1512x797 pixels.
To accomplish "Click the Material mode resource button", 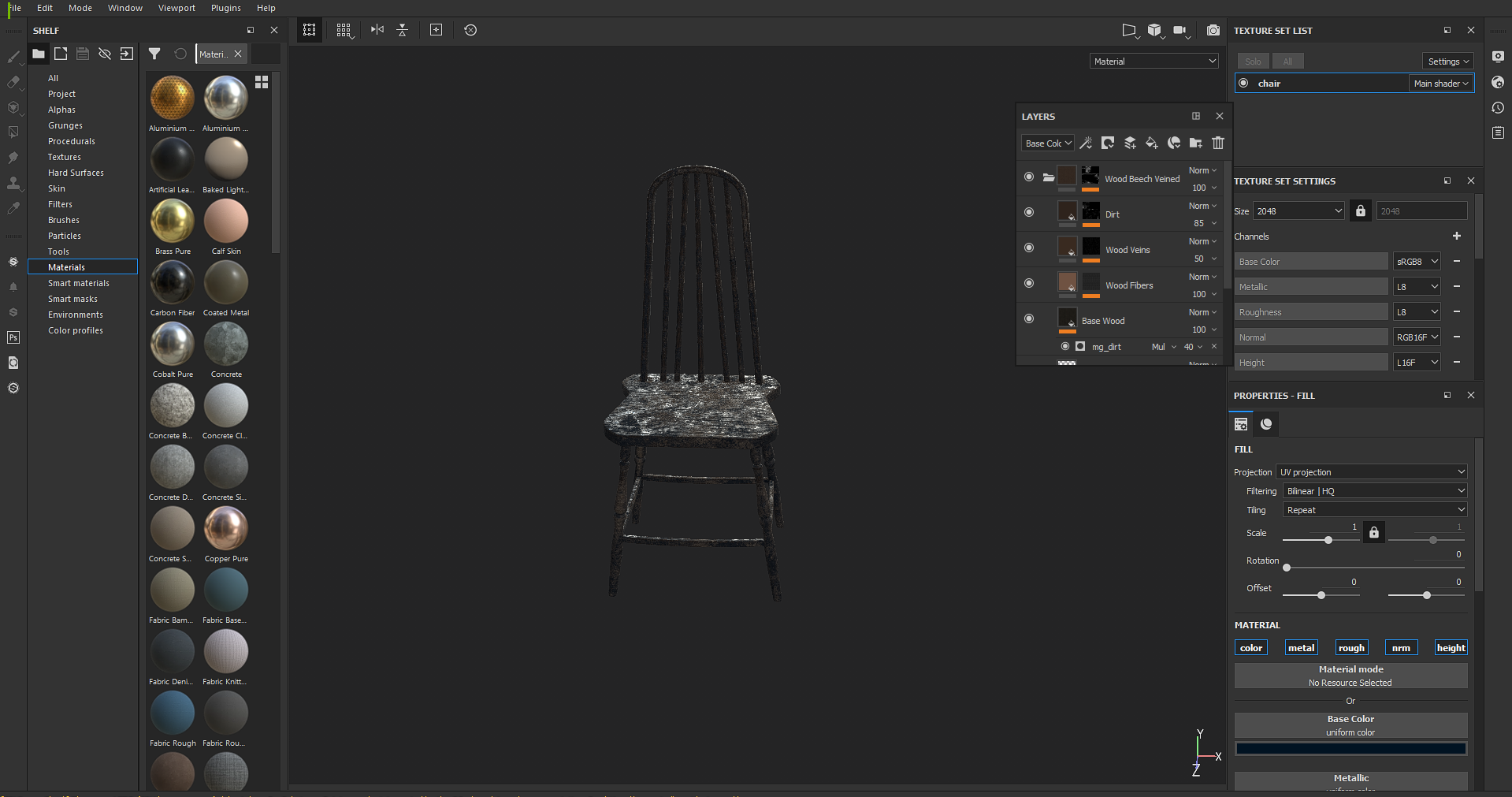I will click(1351, 676).
